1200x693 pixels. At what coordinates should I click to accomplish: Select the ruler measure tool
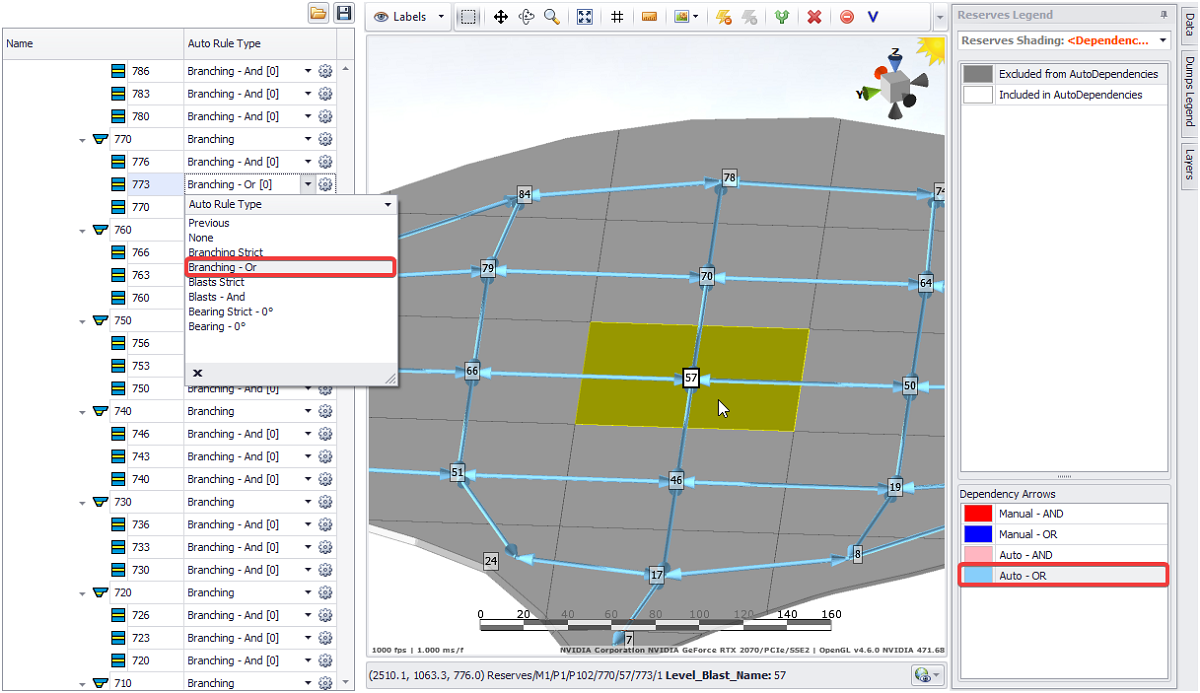pos(649,17)
